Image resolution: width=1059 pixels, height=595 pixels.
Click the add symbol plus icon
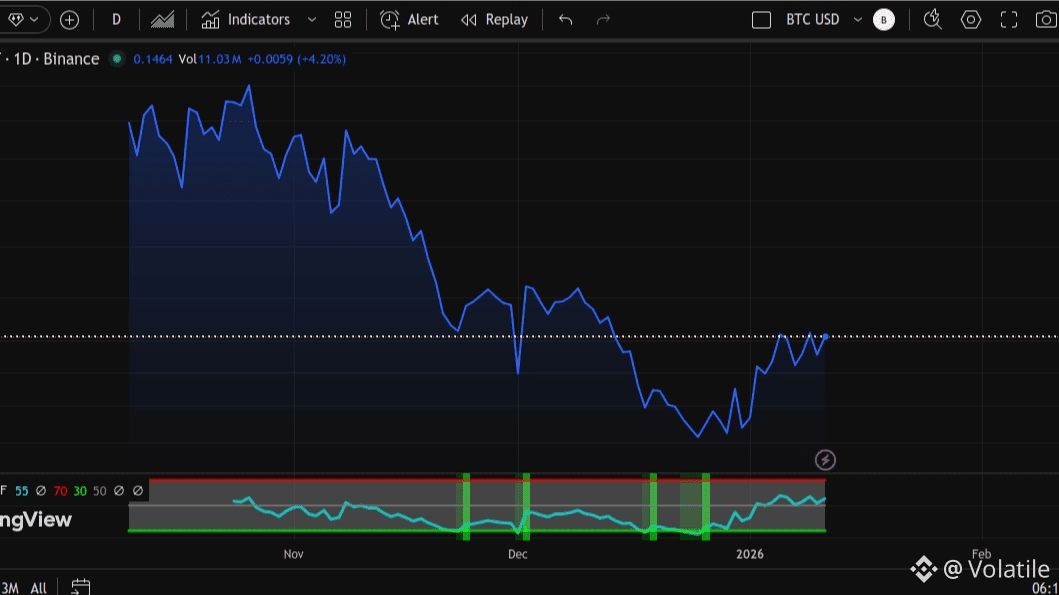pos(69,20)
